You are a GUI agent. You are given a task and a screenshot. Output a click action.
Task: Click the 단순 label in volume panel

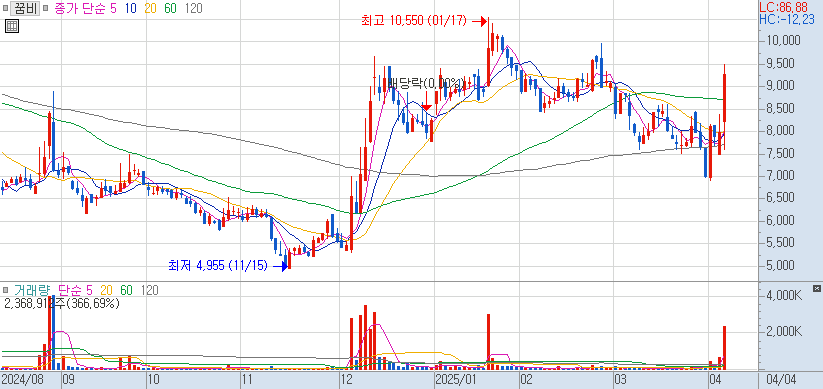[70, 289]
